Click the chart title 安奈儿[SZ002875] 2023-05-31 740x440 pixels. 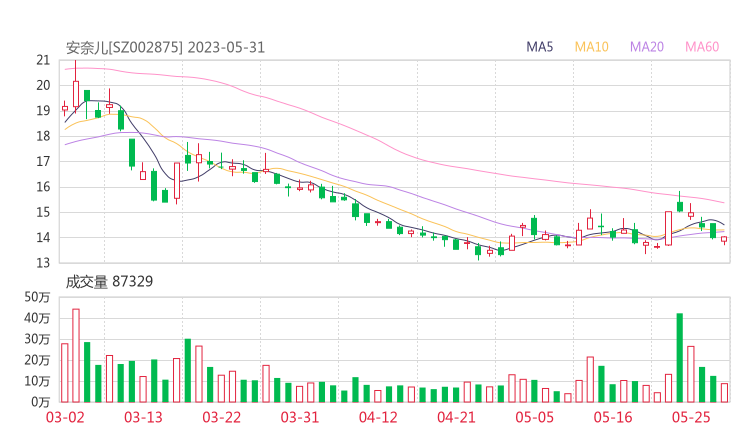click(x=165, y=48)
